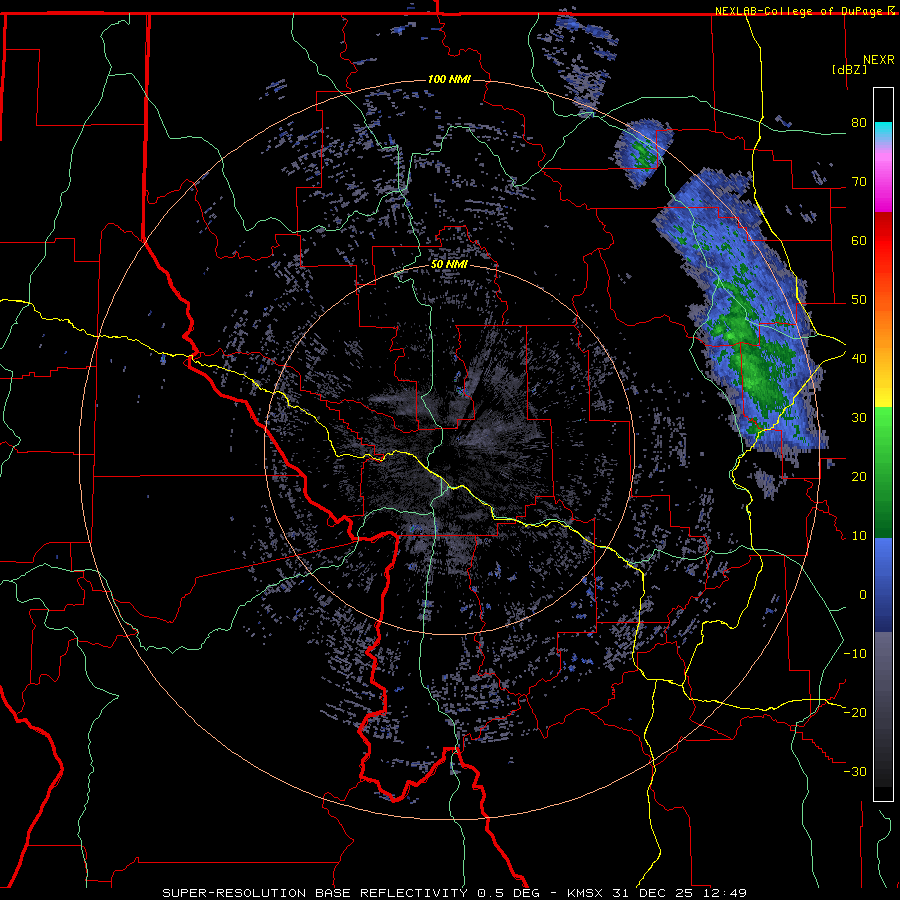Click the -20 dBZ scale value
This screenshot has width=900, height=900.
click(855, 713)
